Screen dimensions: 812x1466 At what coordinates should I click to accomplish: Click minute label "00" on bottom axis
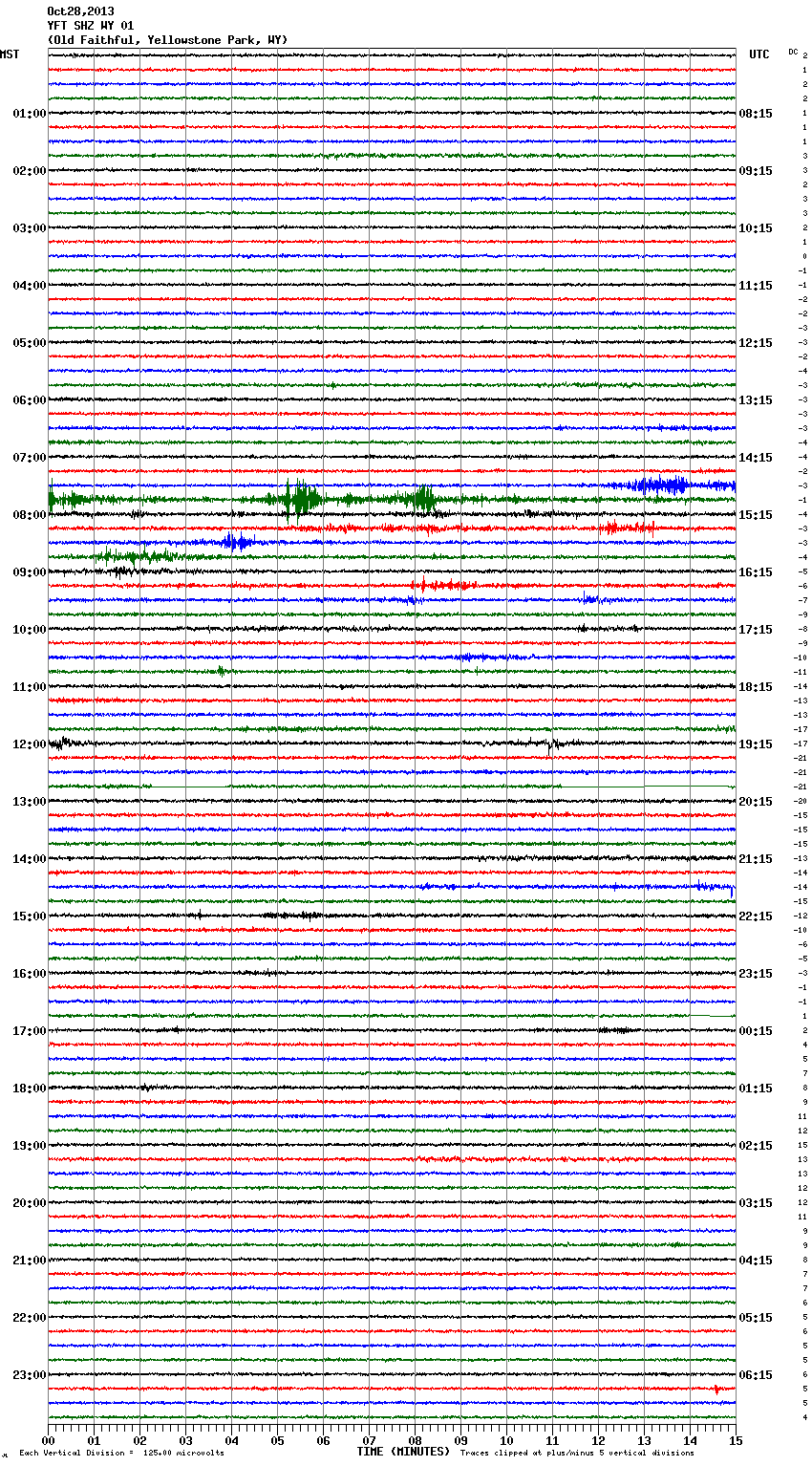coord(48,1440)
